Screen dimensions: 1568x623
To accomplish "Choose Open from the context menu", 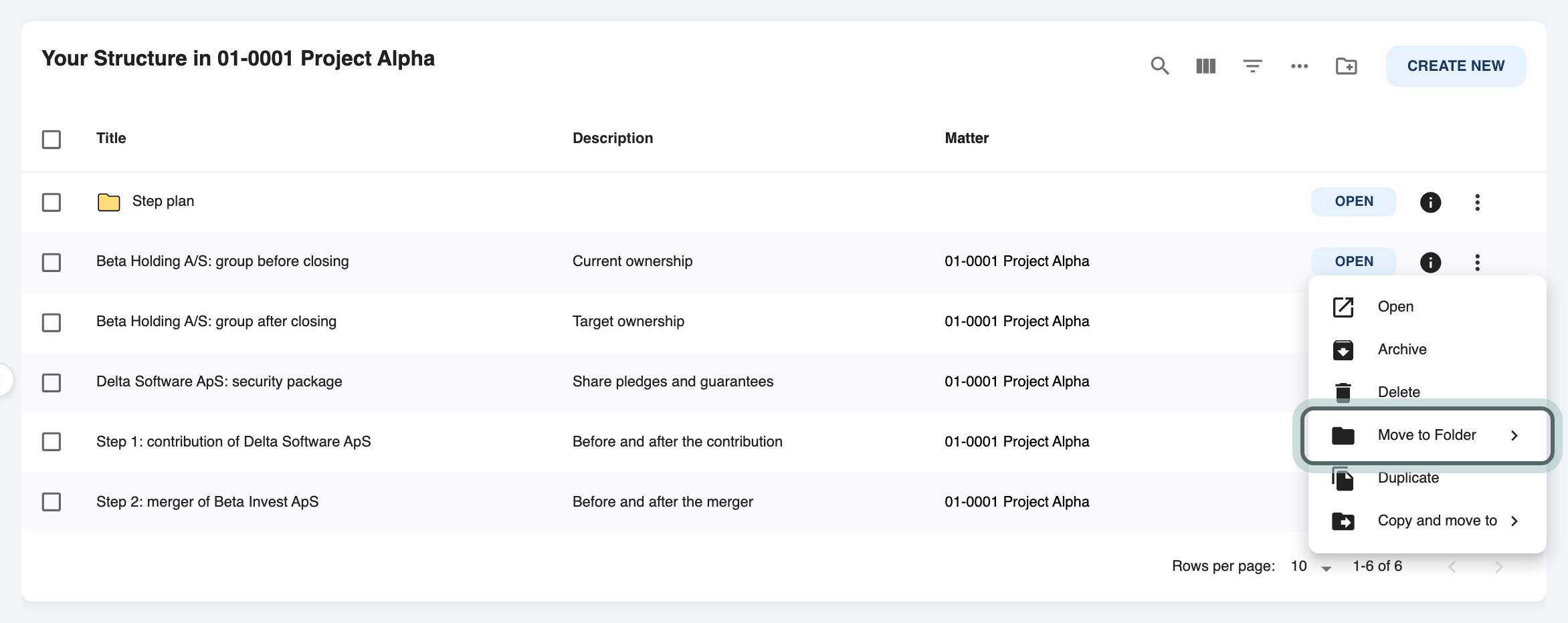I will coord(1427,307).
